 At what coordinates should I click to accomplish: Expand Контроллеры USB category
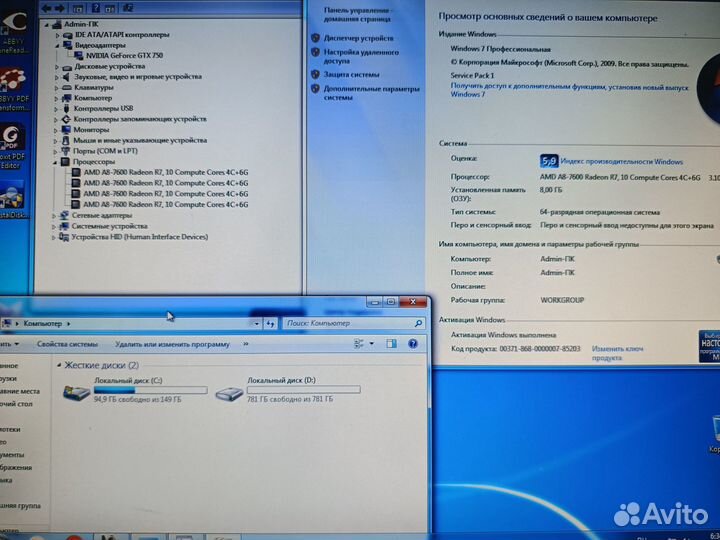(x=56, y=109)
